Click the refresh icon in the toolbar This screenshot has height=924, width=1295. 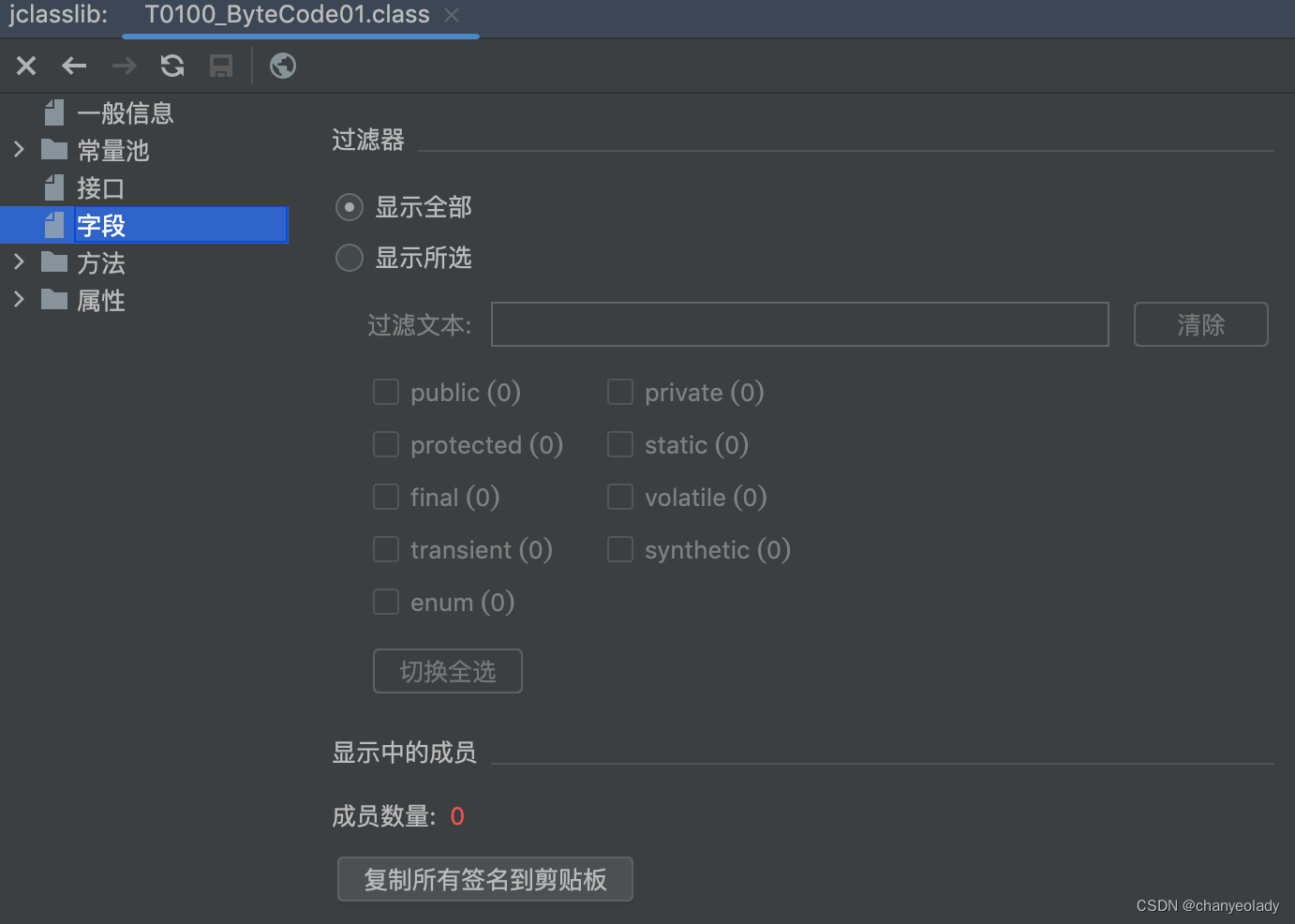(171, 66)
